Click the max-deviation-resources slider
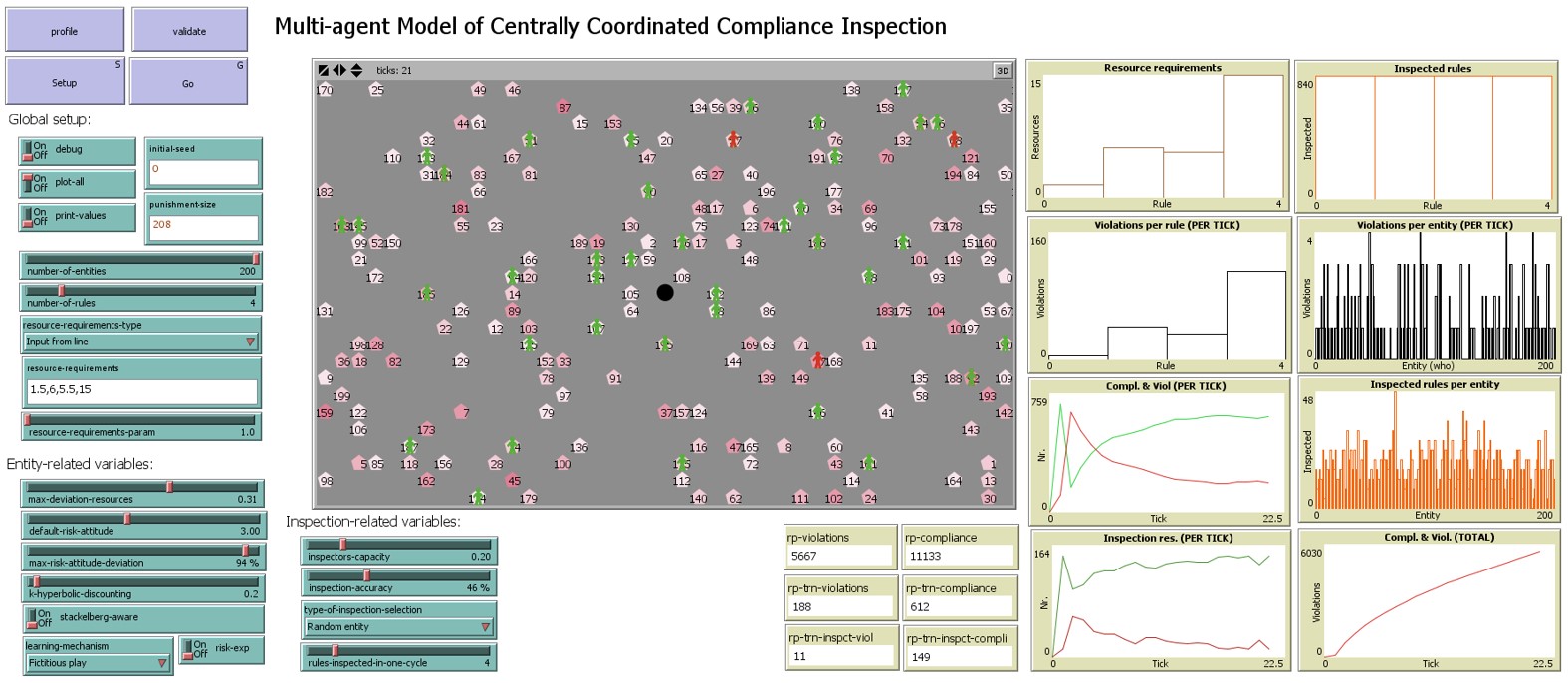The image size is (1568, 683). click(x=142, y=493)
